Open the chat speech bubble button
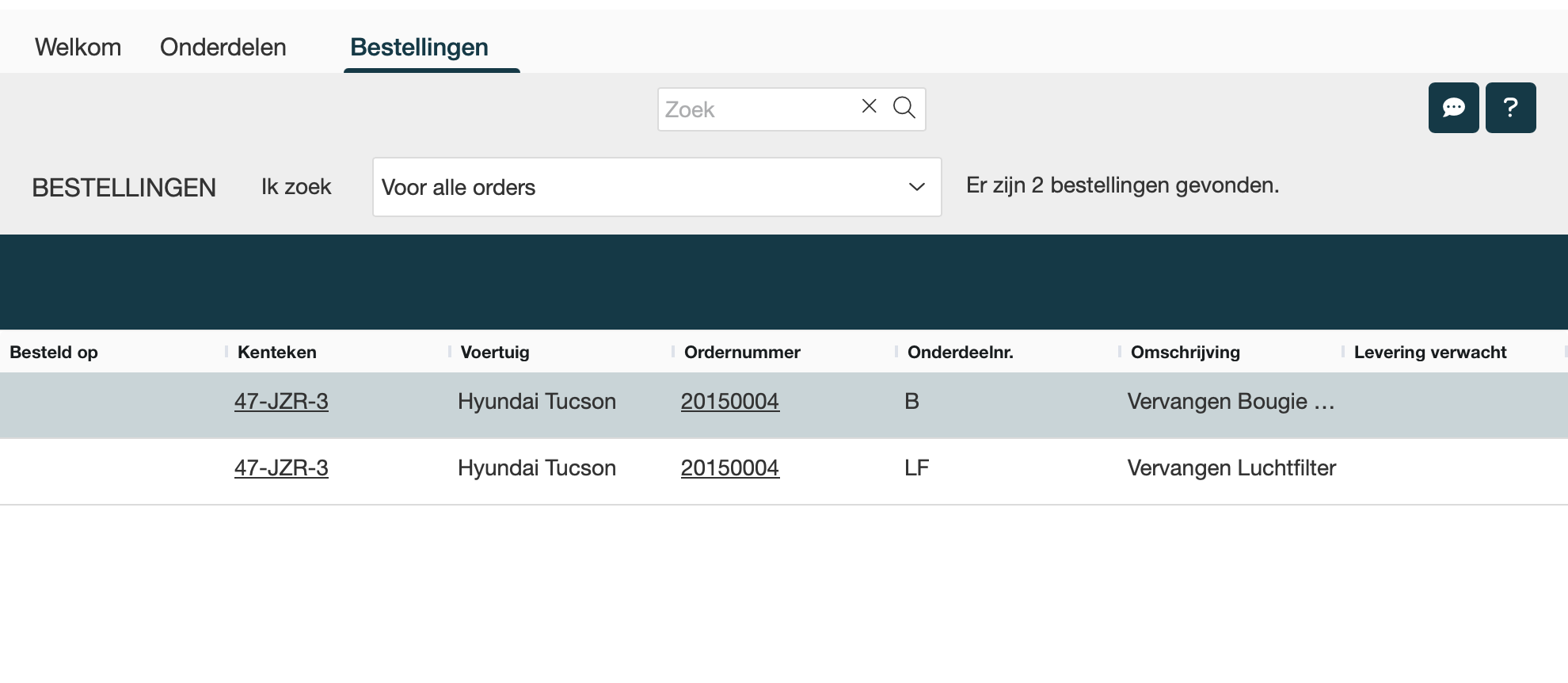The image size is (1568, 683). coord(1453,108)
